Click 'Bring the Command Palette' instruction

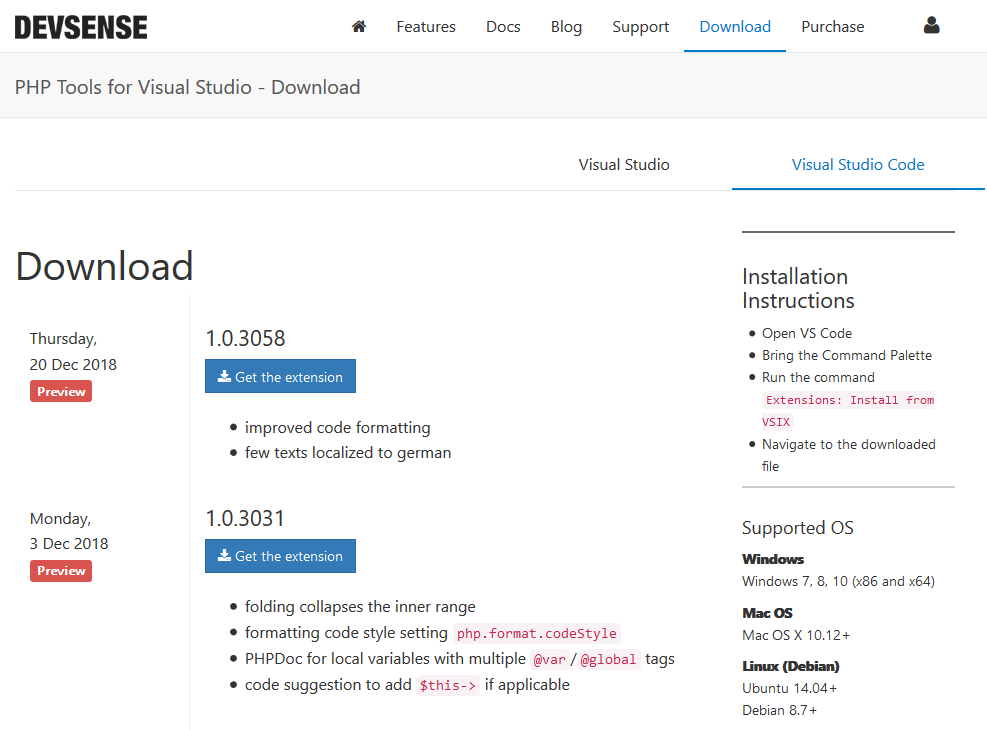[847, 356]
